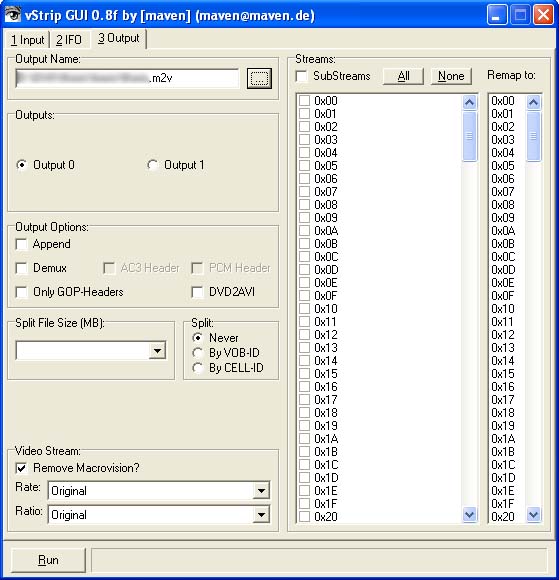The width and height of the screenshot is (559, 580).
Task: Switch to the 2 IFO tab
Action: click(69, 40)
